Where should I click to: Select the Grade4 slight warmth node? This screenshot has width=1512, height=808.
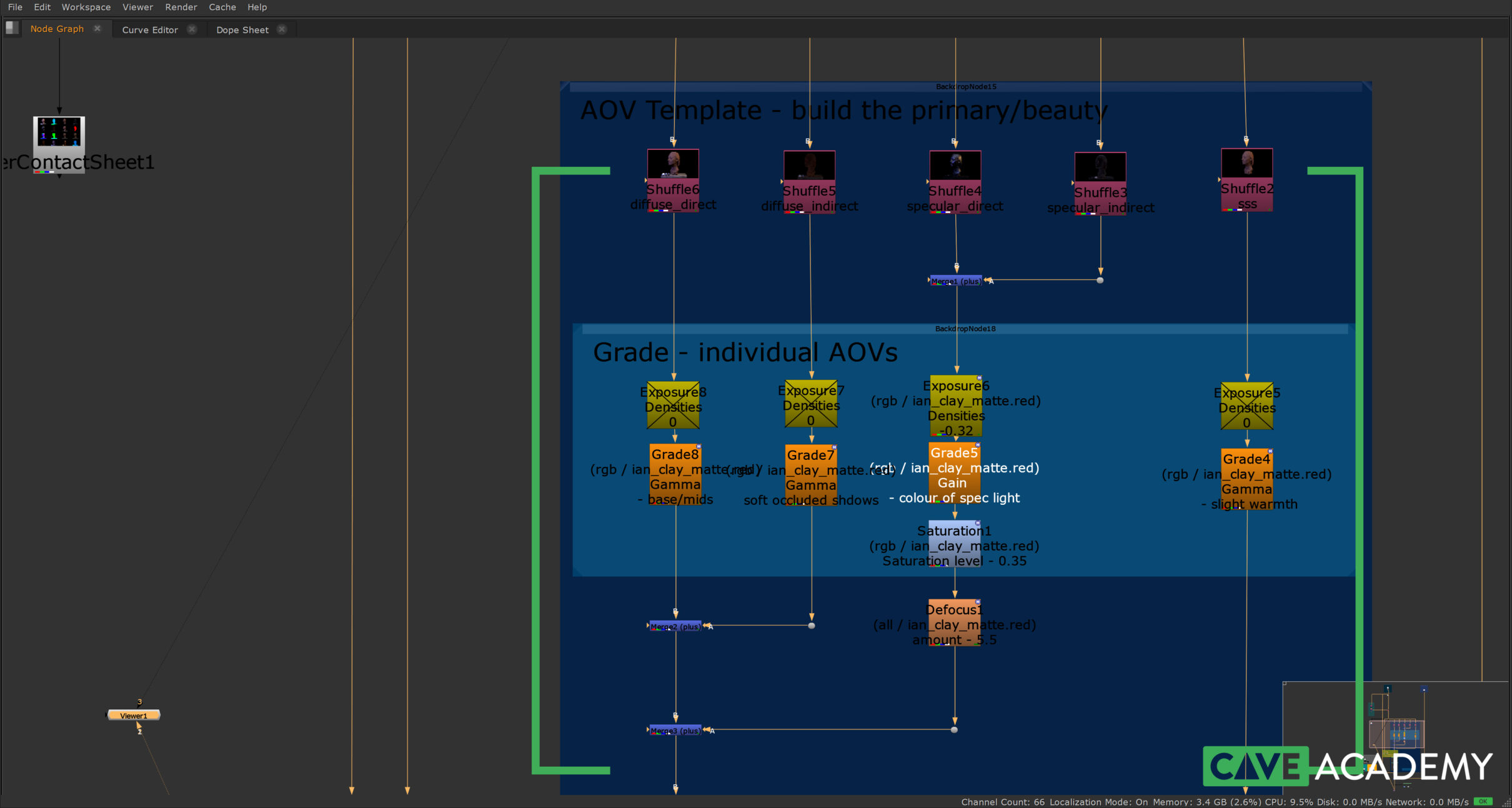point(1246,479)
